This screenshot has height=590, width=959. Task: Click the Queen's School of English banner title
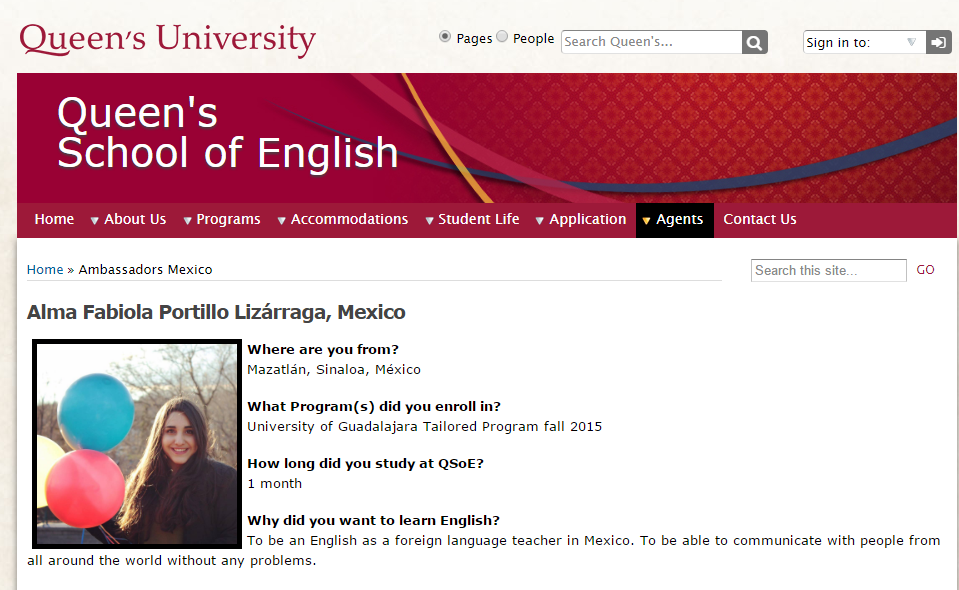pos(228,133)
